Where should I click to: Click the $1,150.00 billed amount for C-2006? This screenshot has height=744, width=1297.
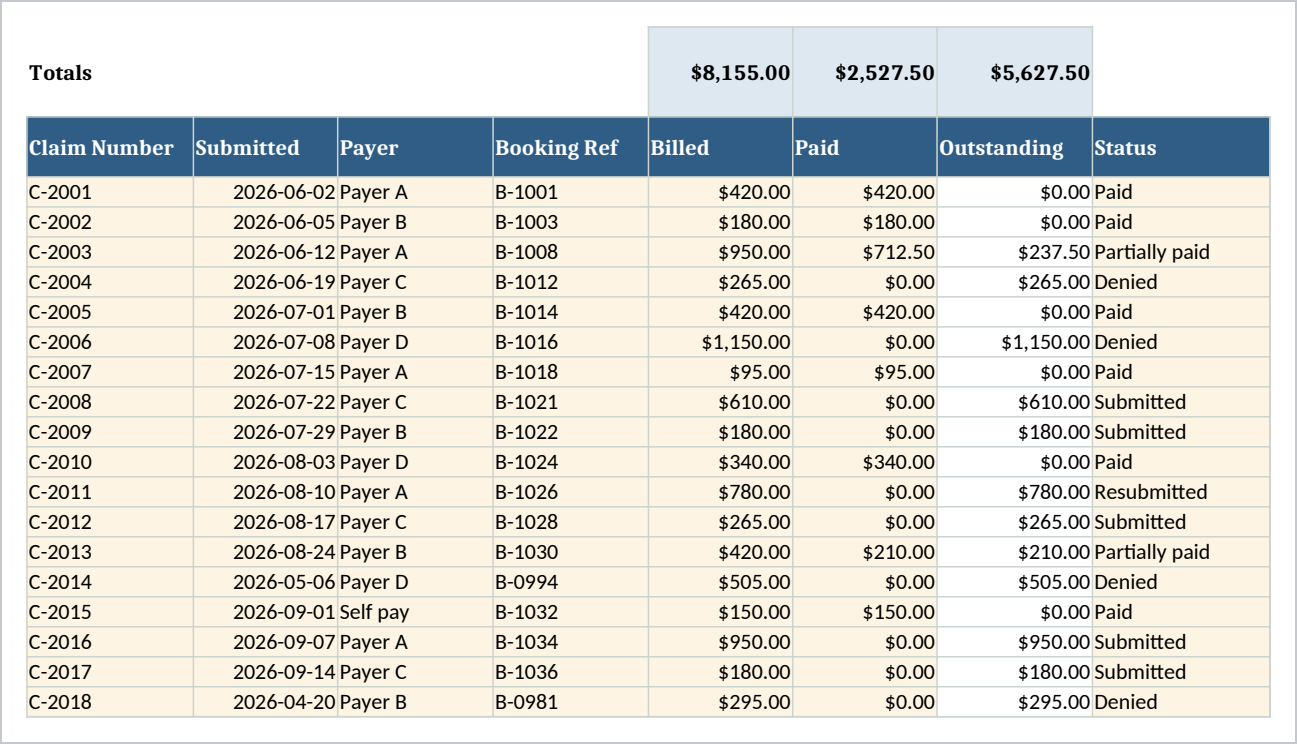720,342
